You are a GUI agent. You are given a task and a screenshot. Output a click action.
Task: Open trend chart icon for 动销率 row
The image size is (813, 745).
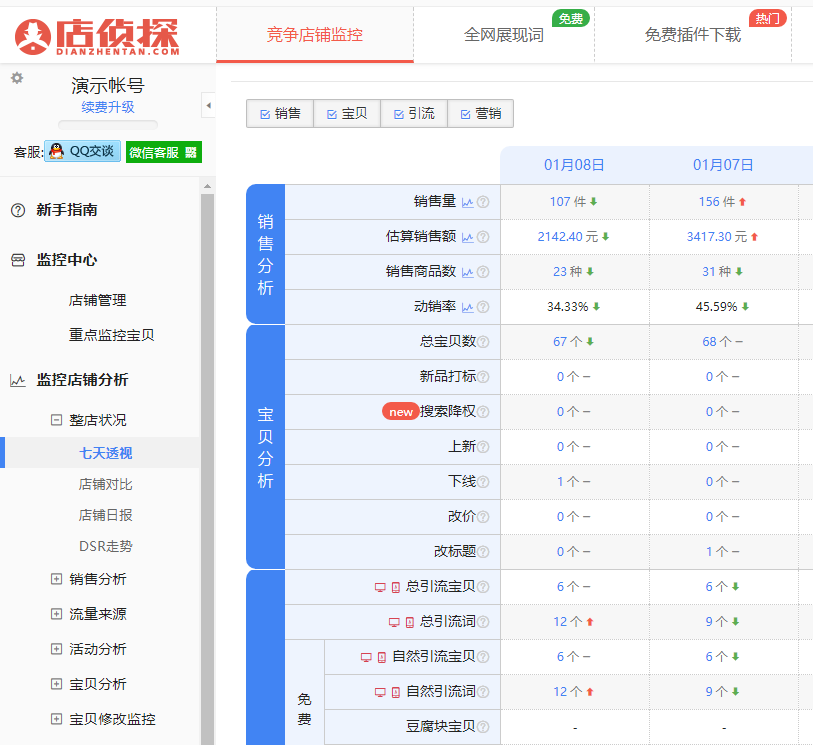467,307
